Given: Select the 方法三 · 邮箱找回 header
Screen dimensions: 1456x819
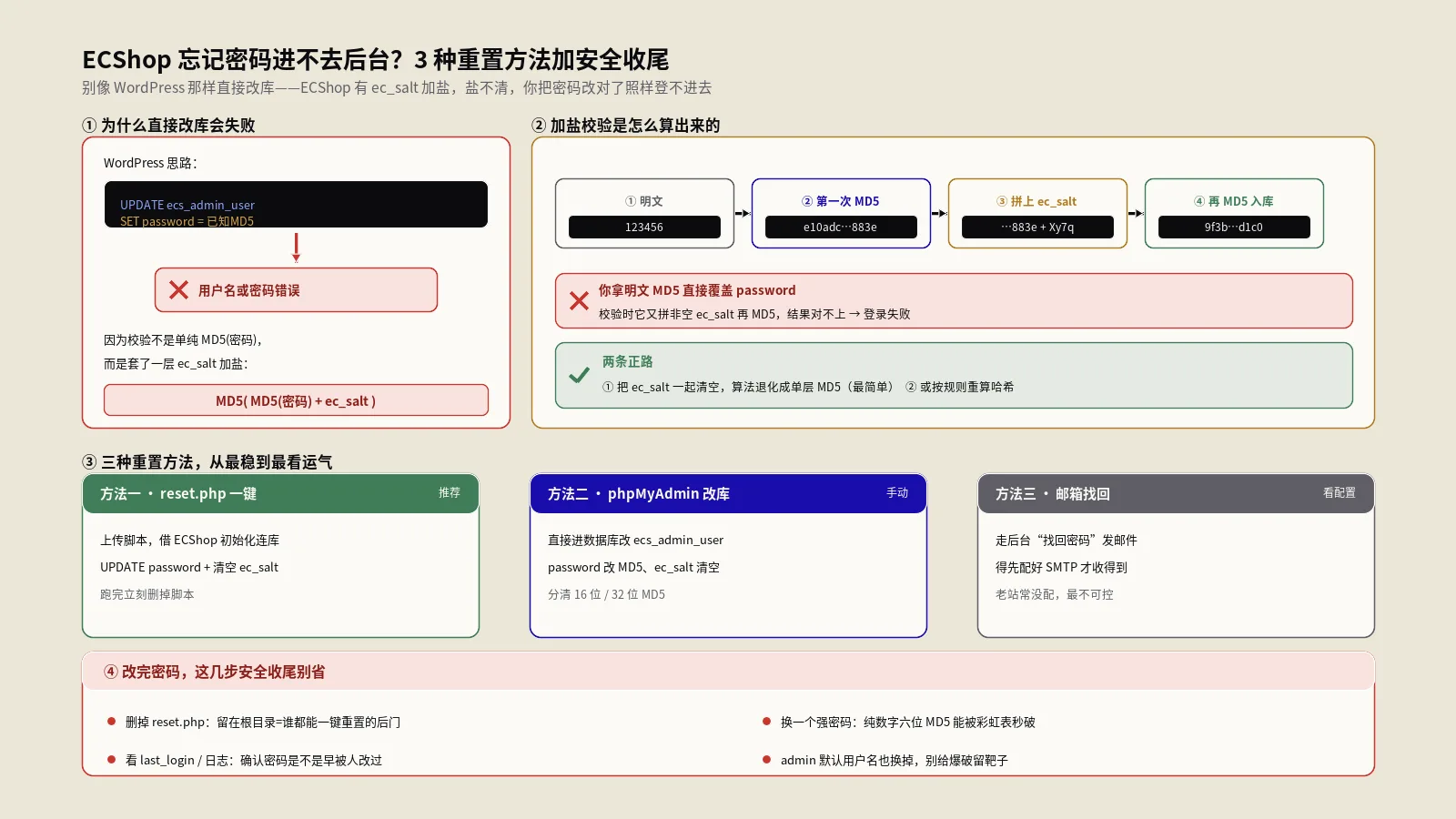Looking at the screenshot, I should 1176,493.
